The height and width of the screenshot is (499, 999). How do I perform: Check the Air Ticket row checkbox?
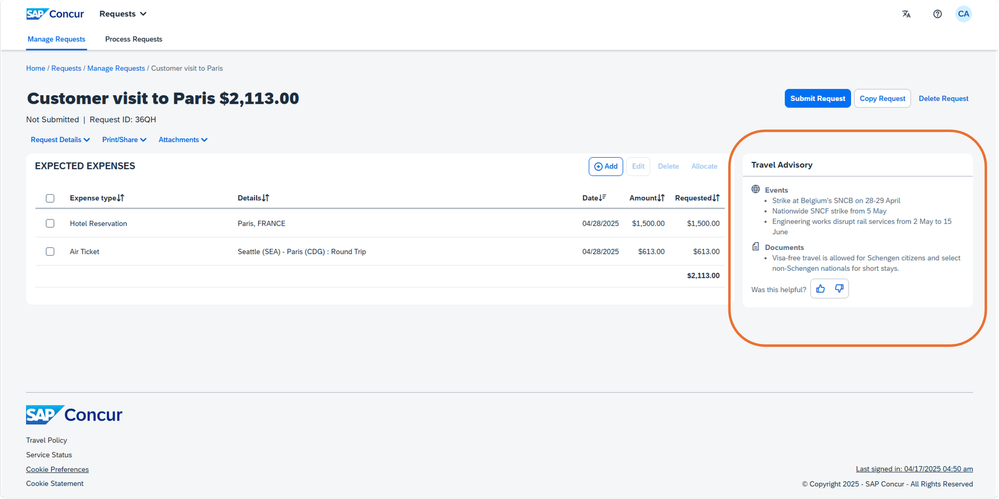click(x=50, y=252)
